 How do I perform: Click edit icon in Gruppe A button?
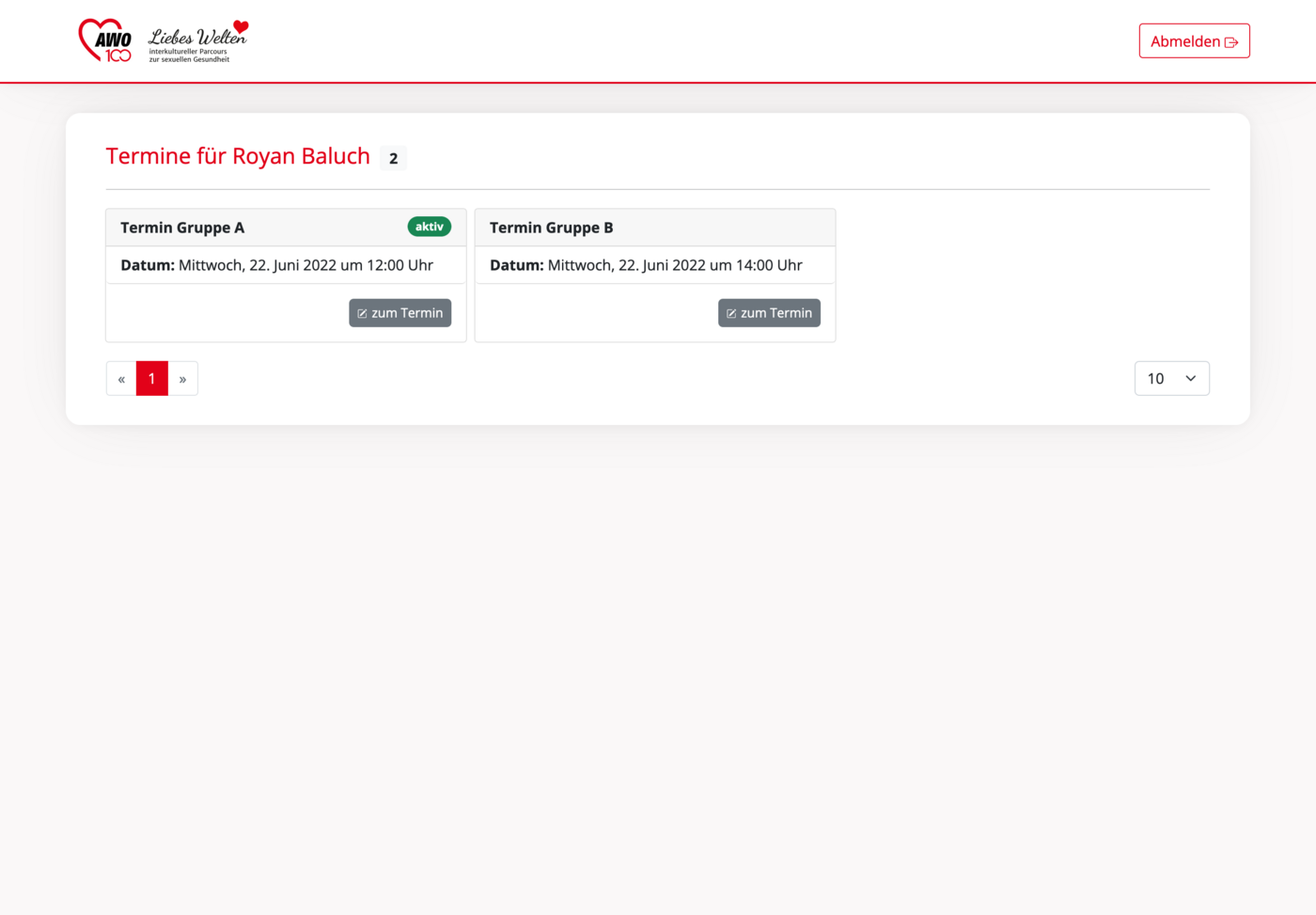[362, 314]
